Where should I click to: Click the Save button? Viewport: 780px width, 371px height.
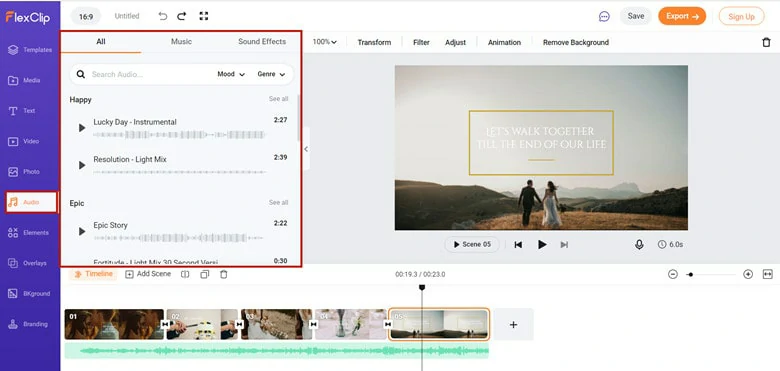click(636, 16)
